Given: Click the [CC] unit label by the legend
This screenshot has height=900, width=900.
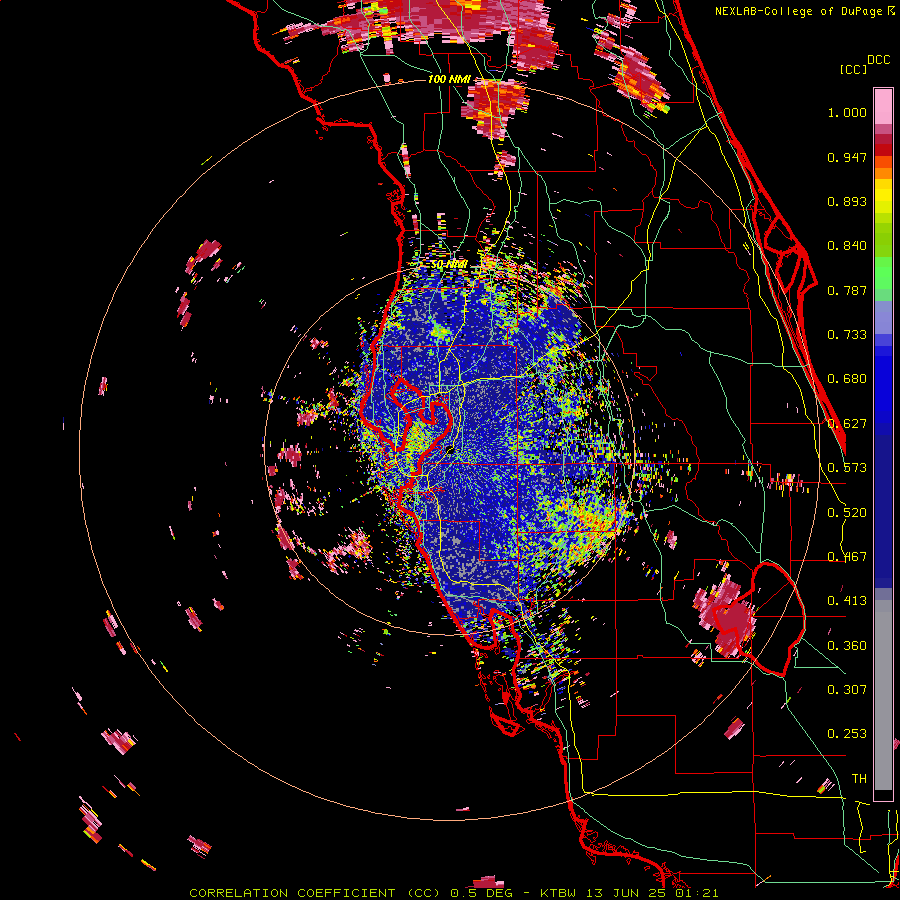Looking at the screenshot, I should (x=853, y=69).
